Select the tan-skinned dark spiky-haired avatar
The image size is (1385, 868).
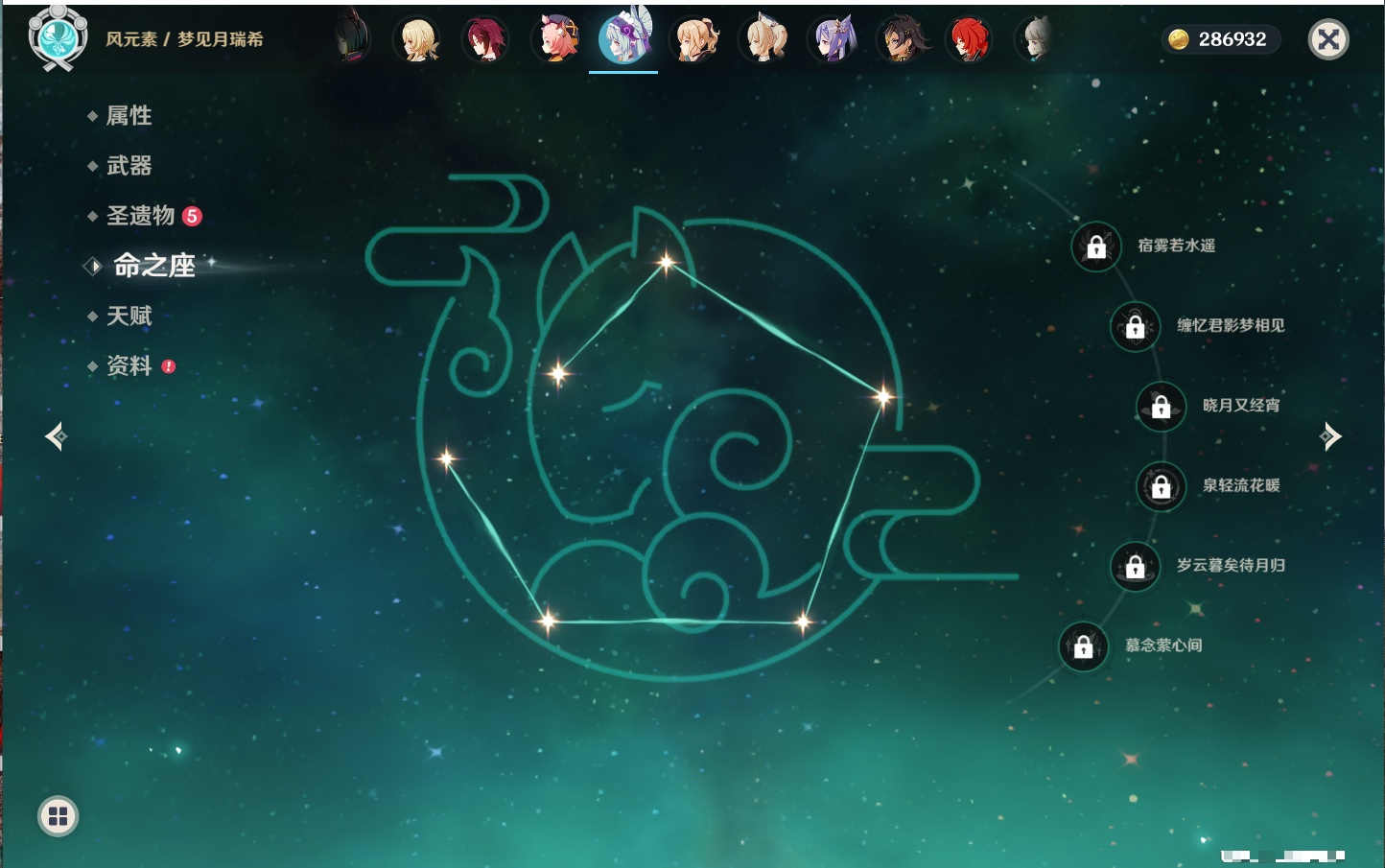pyautogui.click(x=901, y=39)
